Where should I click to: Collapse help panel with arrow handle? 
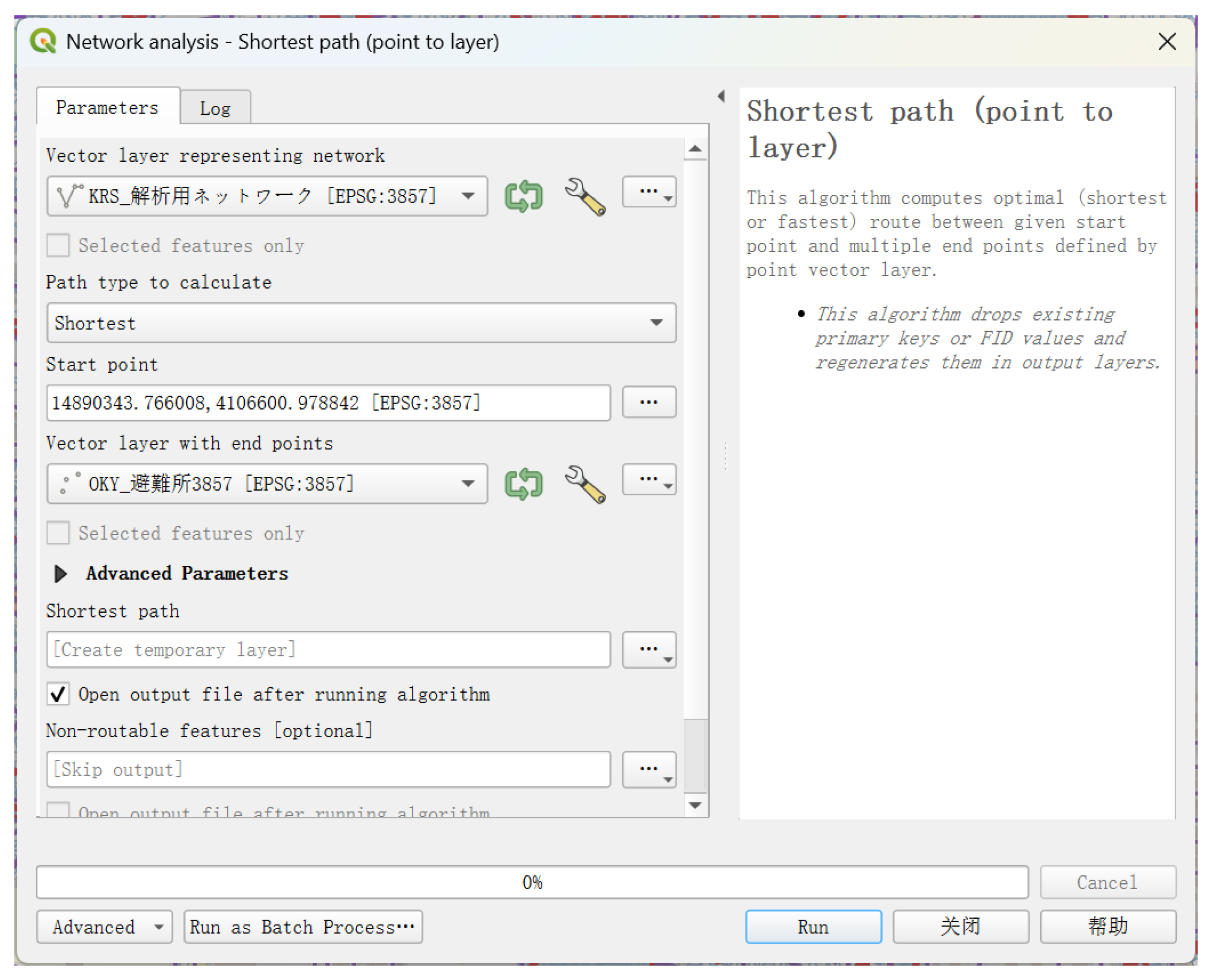click(721, 96)
